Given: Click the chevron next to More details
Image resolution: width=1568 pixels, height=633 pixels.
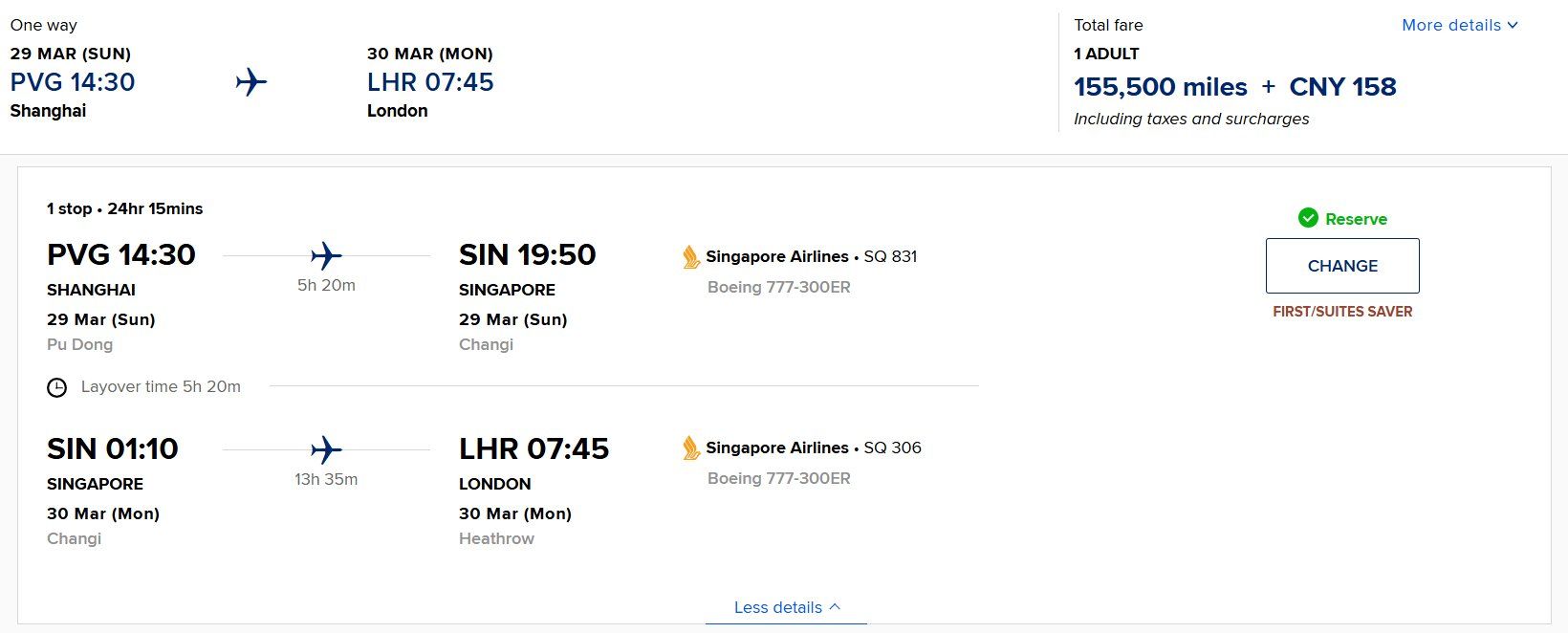Looking at the screenshot, I should (1513, 26).
